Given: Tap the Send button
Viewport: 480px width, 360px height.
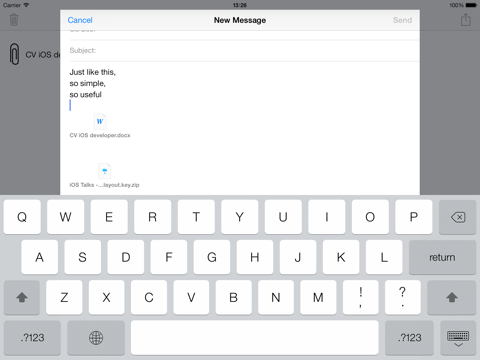Looking at the screenshot, I should [x=402, y=20].
